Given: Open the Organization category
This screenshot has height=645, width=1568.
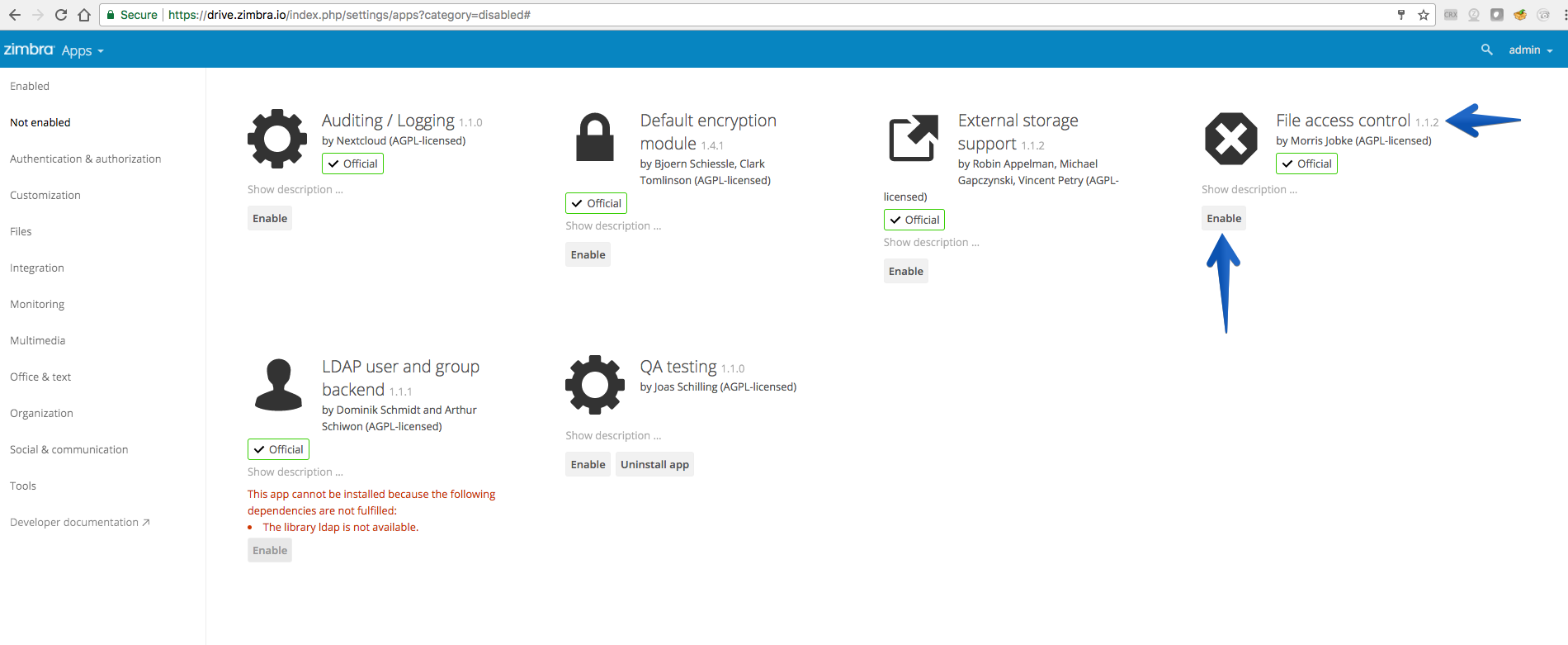Looking at the screenshot, I should [41, 413].
